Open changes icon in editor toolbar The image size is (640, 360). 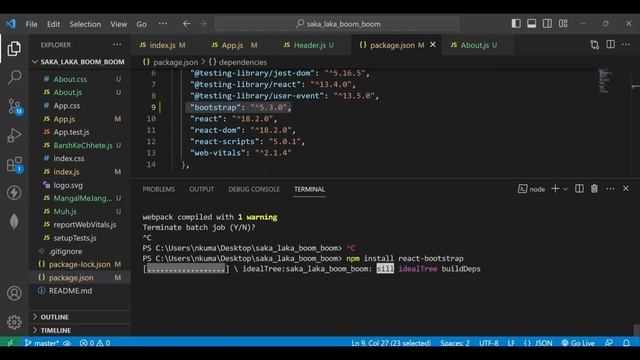coord(595,45)
